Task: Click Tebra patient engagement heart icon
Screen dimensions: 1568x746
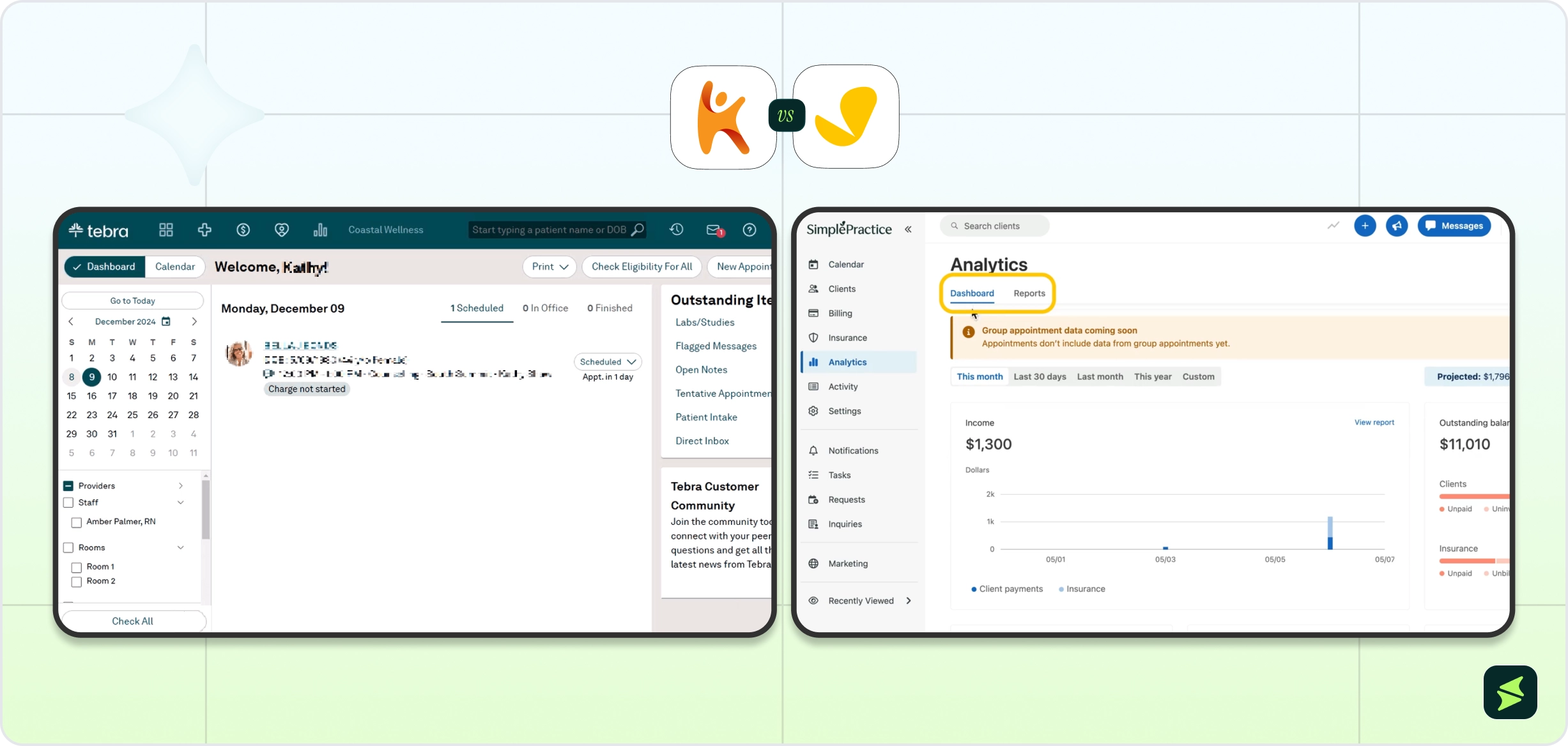Action: coord(282,230)
